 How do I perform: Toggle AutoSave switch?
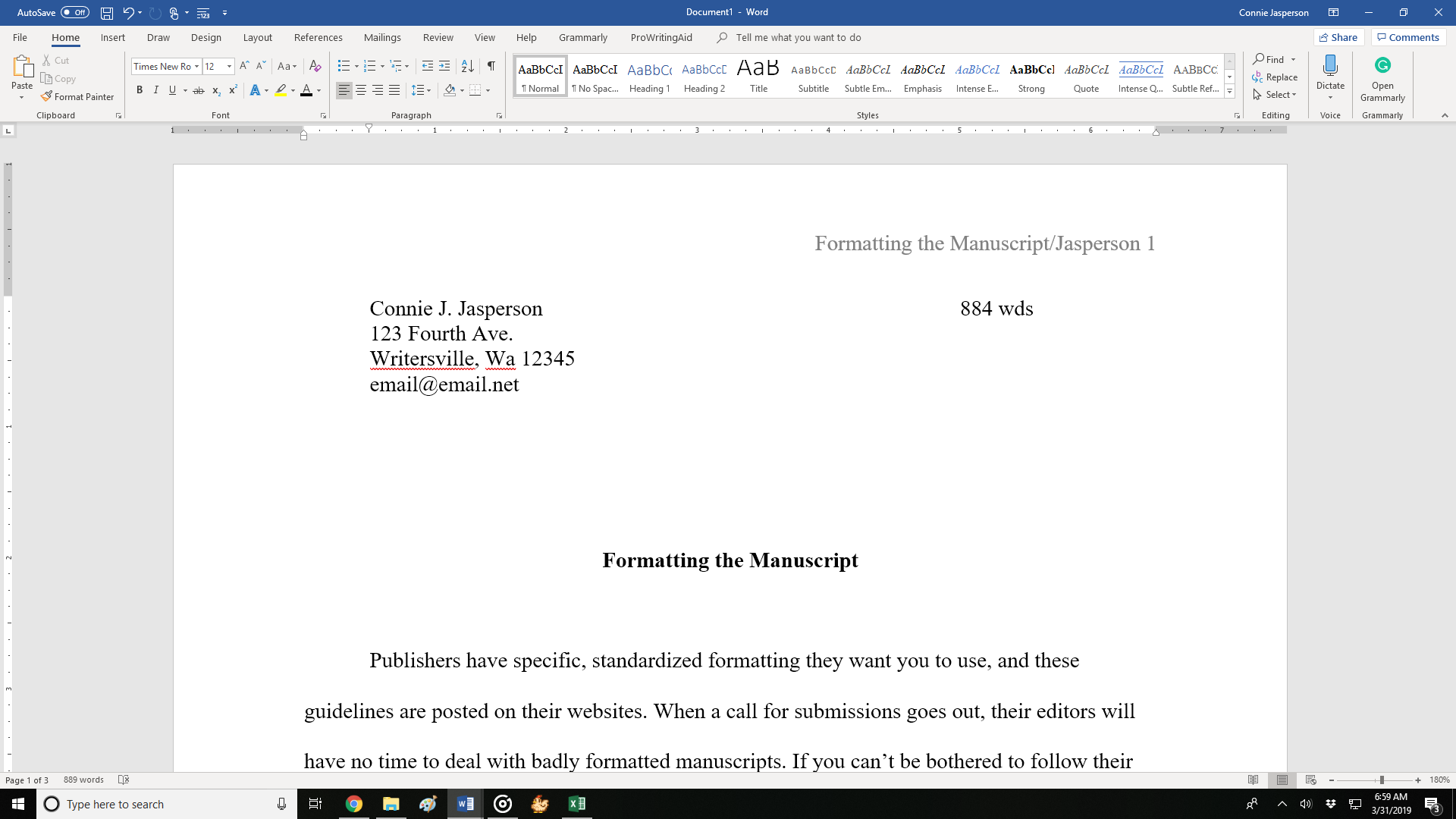75,12
